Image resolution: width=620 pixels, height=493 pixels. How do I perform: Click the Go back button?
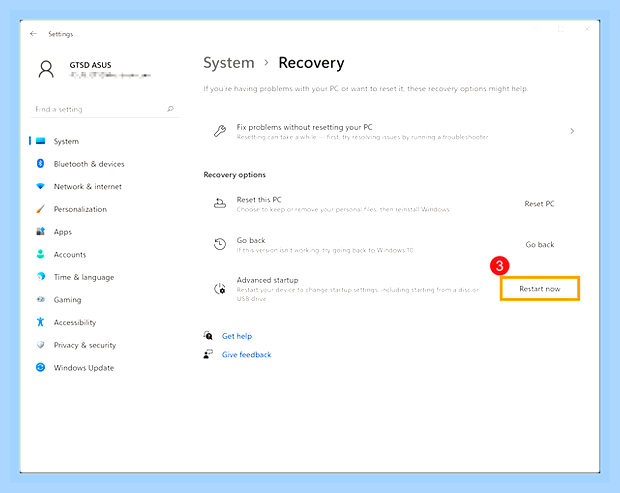coord(540,244)
